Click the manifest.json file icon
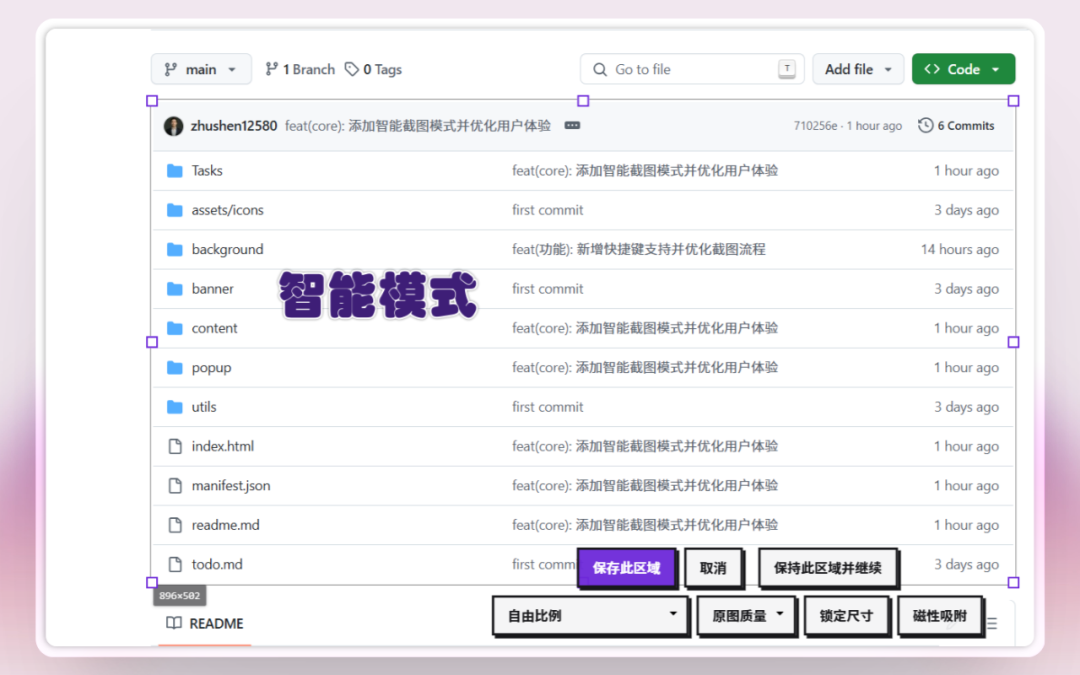The image size is (1080, 675). click(175, 486)
